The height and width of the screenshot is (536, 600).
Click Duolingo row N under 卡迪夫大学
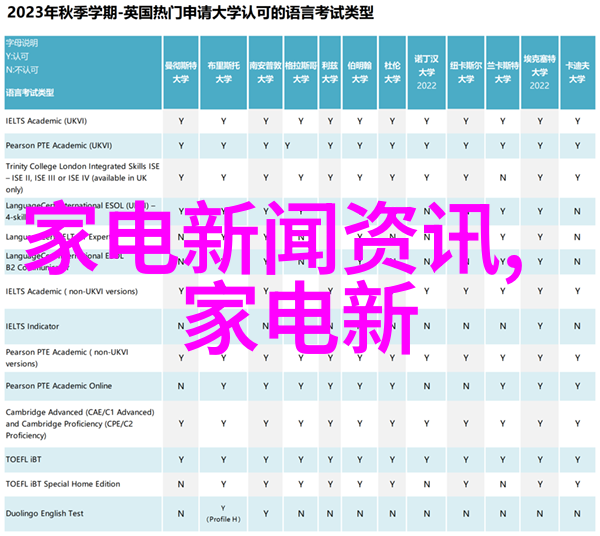point(577,513)
